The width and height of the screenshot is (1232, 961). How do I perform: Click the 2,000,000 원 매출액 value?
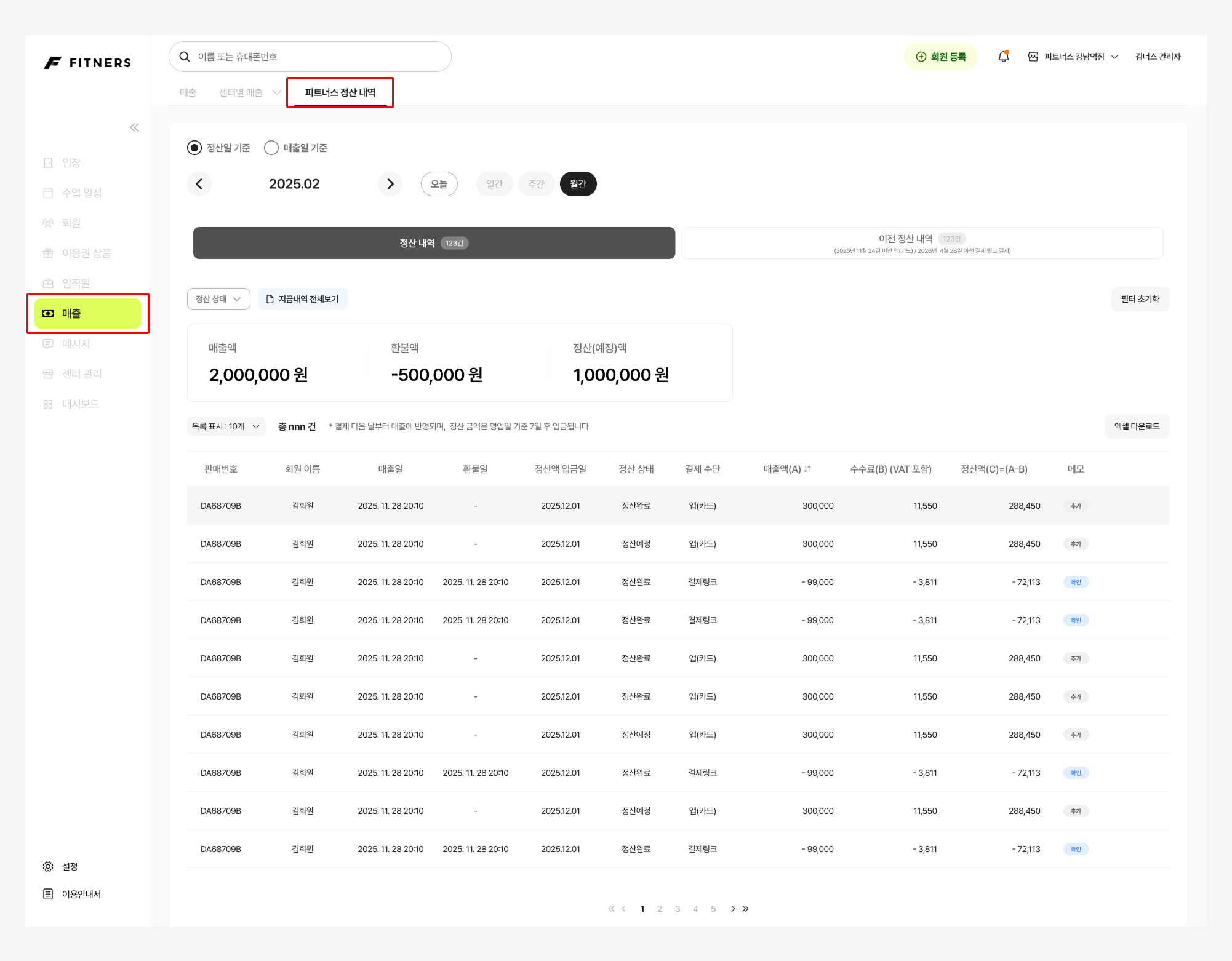point(258,375)
